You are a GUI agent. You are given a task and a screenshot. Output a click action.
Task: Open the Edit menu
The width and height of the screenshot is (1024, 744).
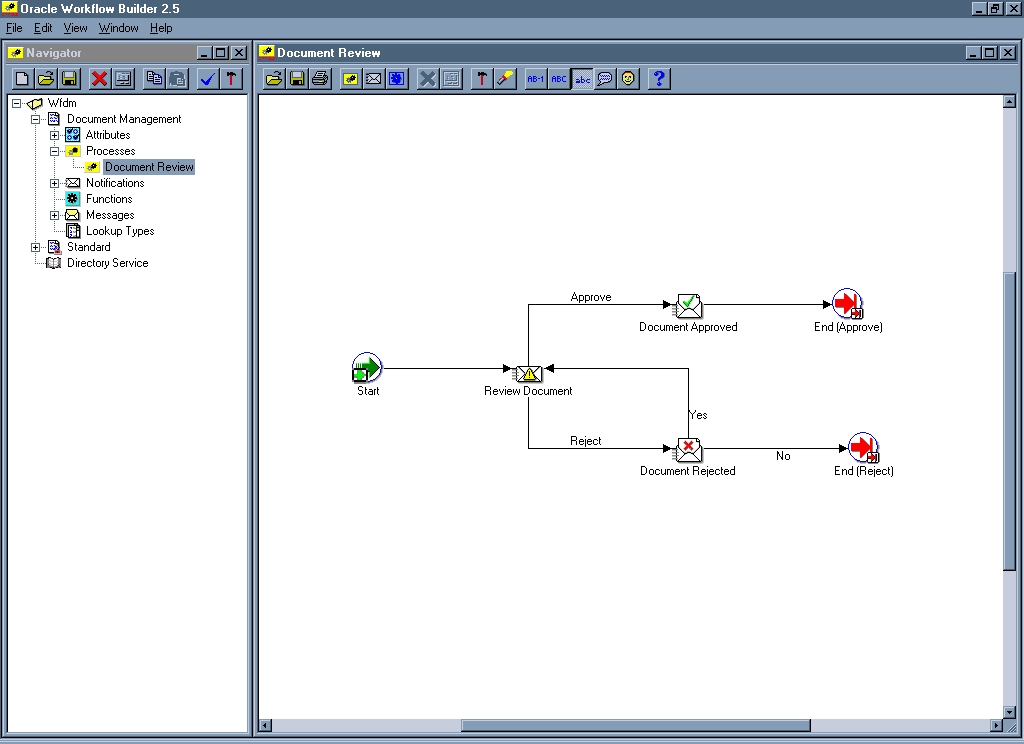coord(43,28)
